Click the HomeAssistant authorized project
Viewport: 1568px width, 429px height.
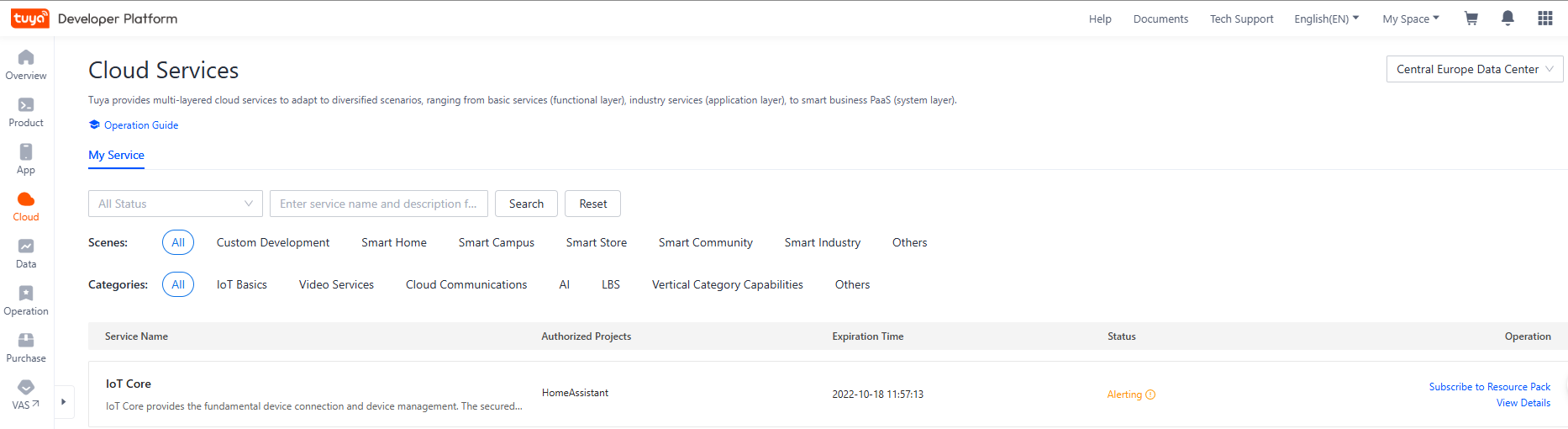coord(575,393)
